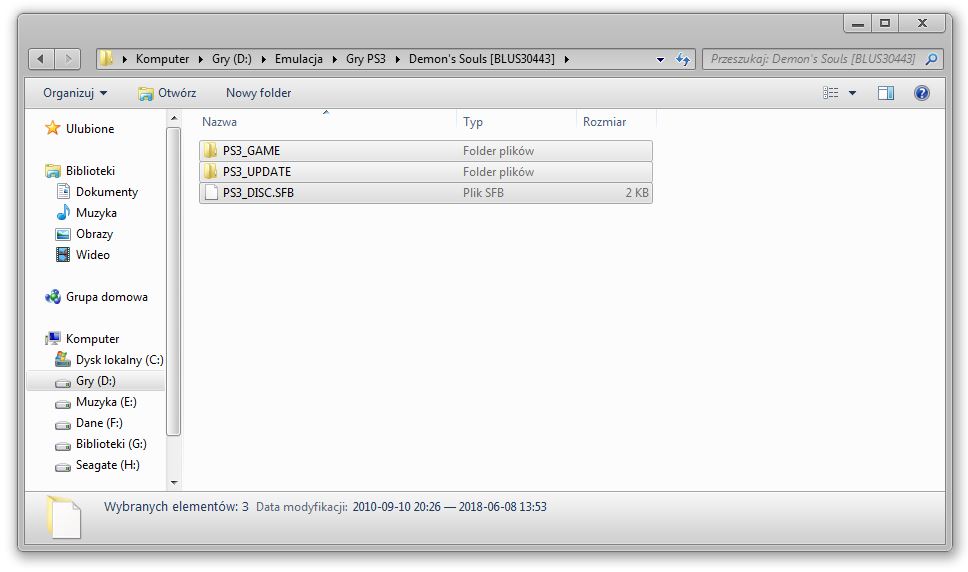Expand the address bar history dropdown
The image size is (968, 572).
661,59
